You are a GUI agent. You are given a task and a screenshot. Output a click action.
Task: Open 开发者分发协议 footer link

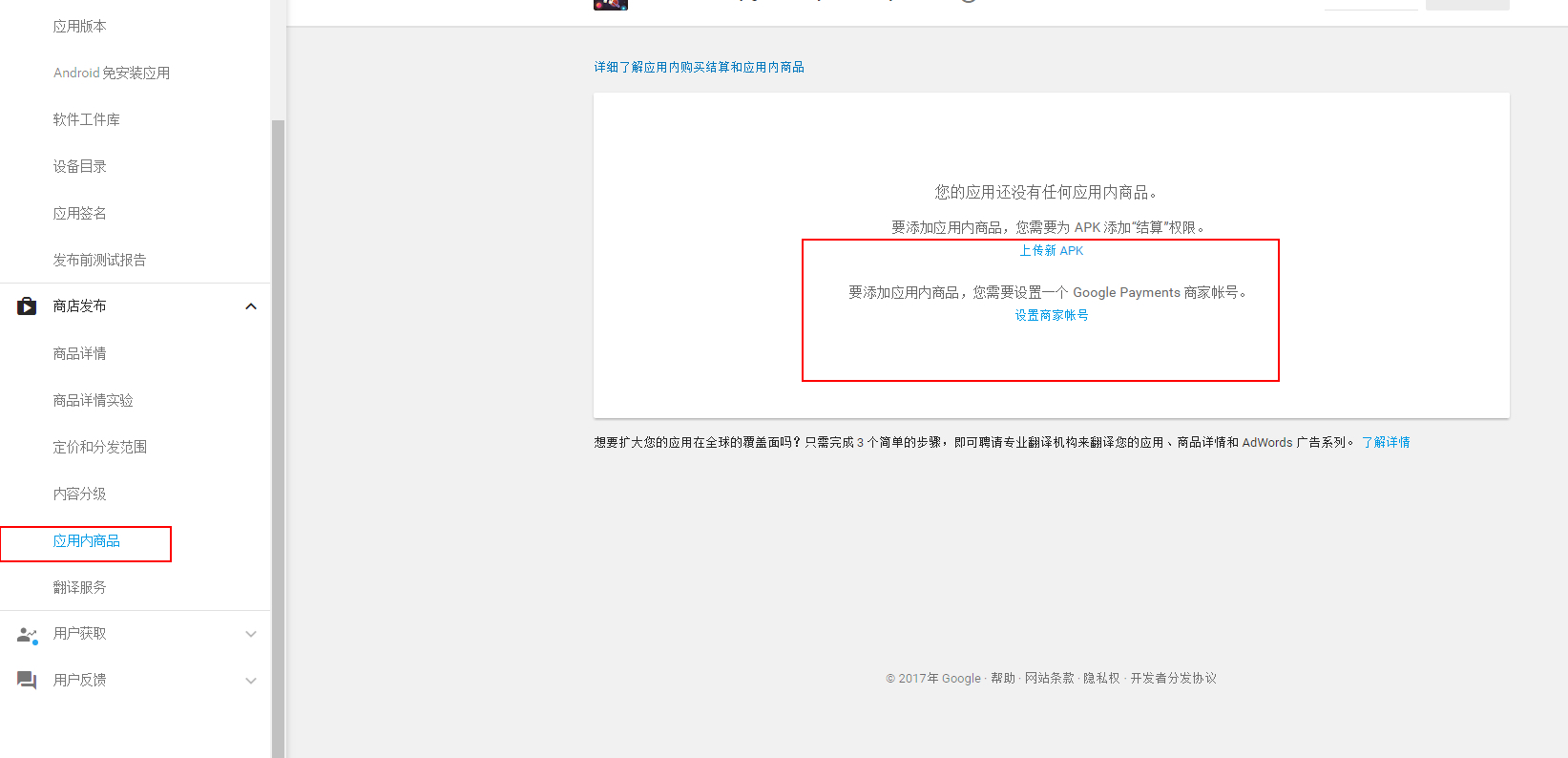pyautogui.click(x=1174, y=678)
